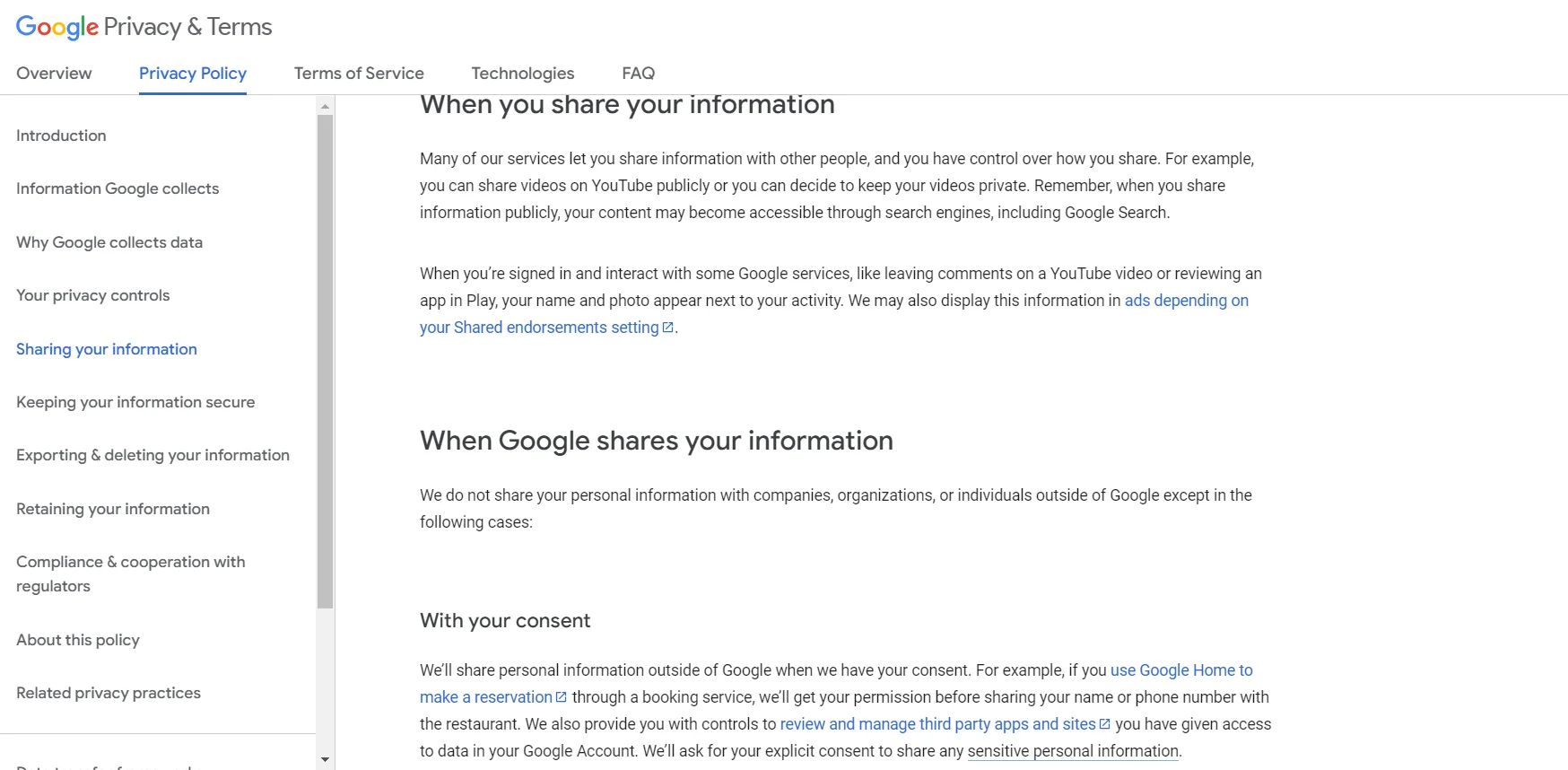Select Information Google collects in sidebar
This screenshot has height=770, width=1568.
(x=118, y=188)
